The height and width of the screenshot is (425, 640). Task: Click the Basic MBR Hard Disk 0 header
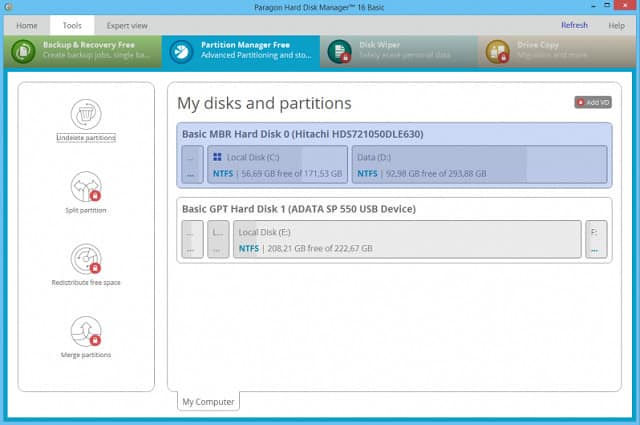302,134
